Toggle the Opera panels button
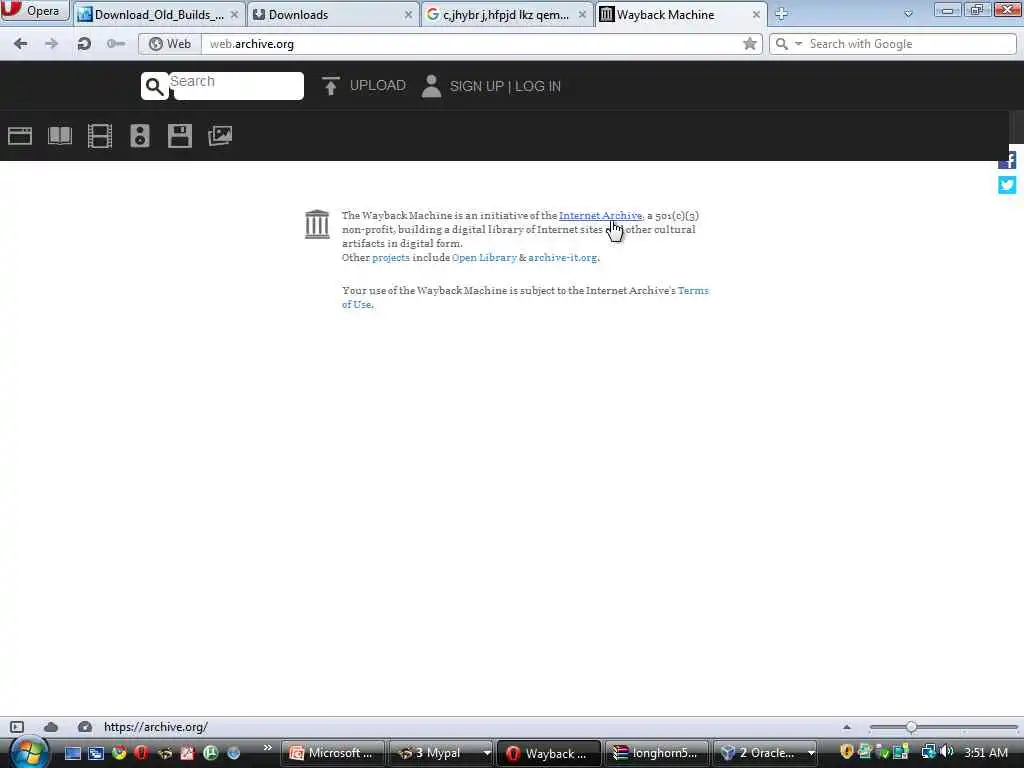The width and height of the screenshot is (1024, 768). (x=17, y=727)
